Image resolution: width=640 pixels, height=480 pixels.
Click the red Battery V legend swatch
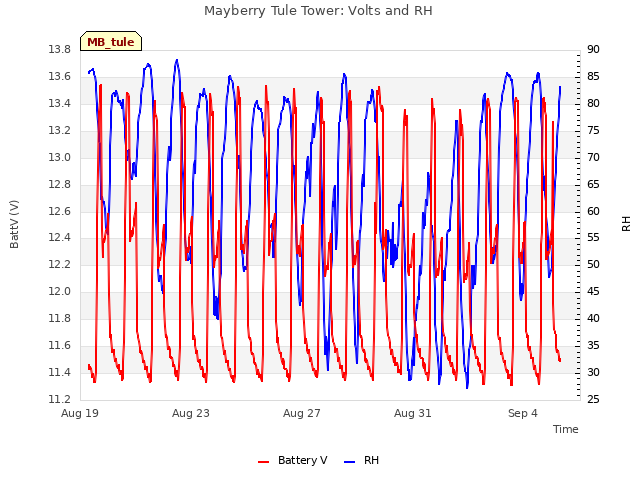(x=263, y=462)
